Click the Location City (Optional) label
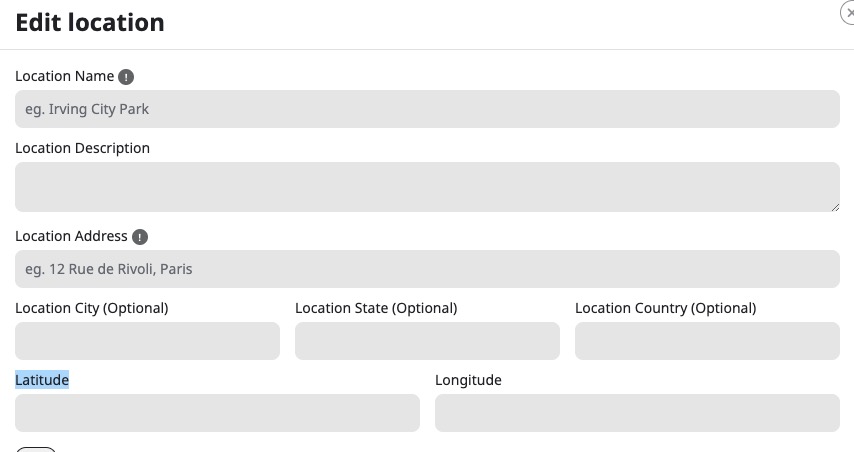 [92, 308]
